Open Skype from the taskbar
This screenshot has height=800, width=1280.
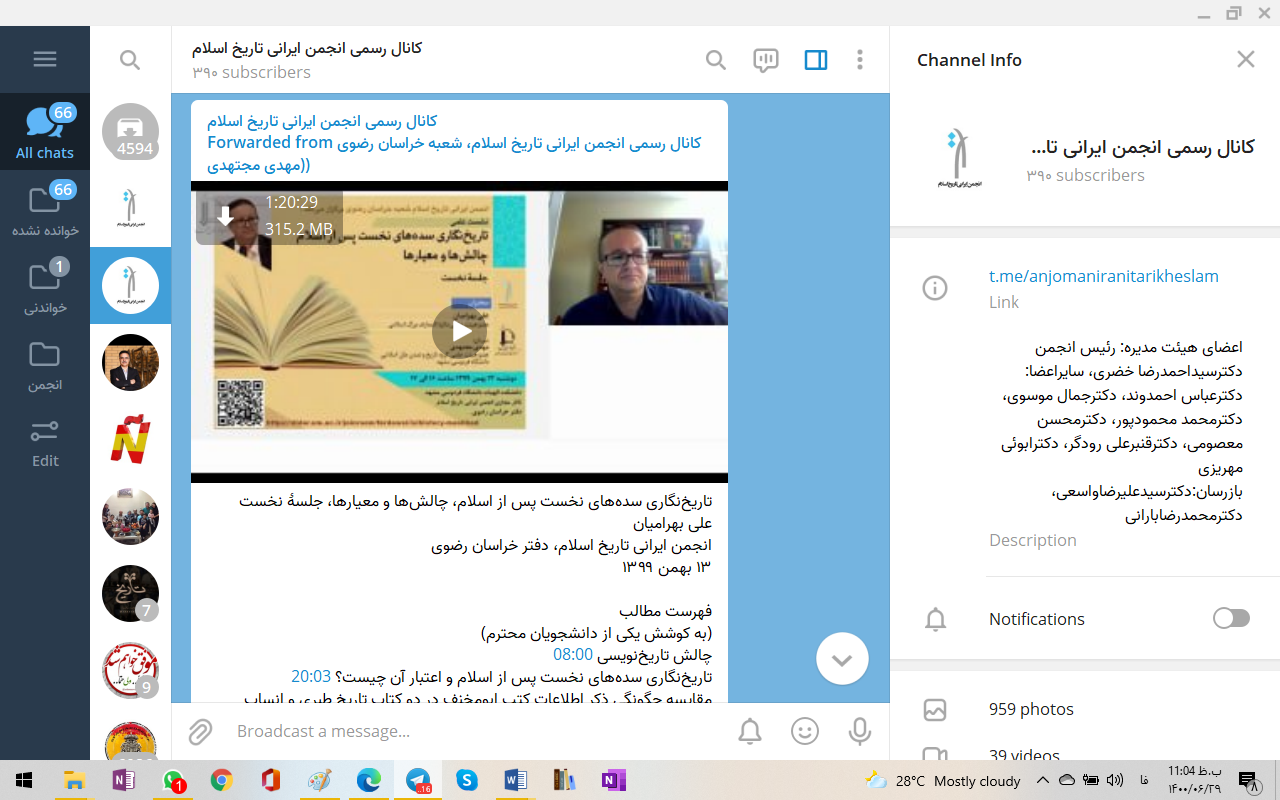point(467,780)
